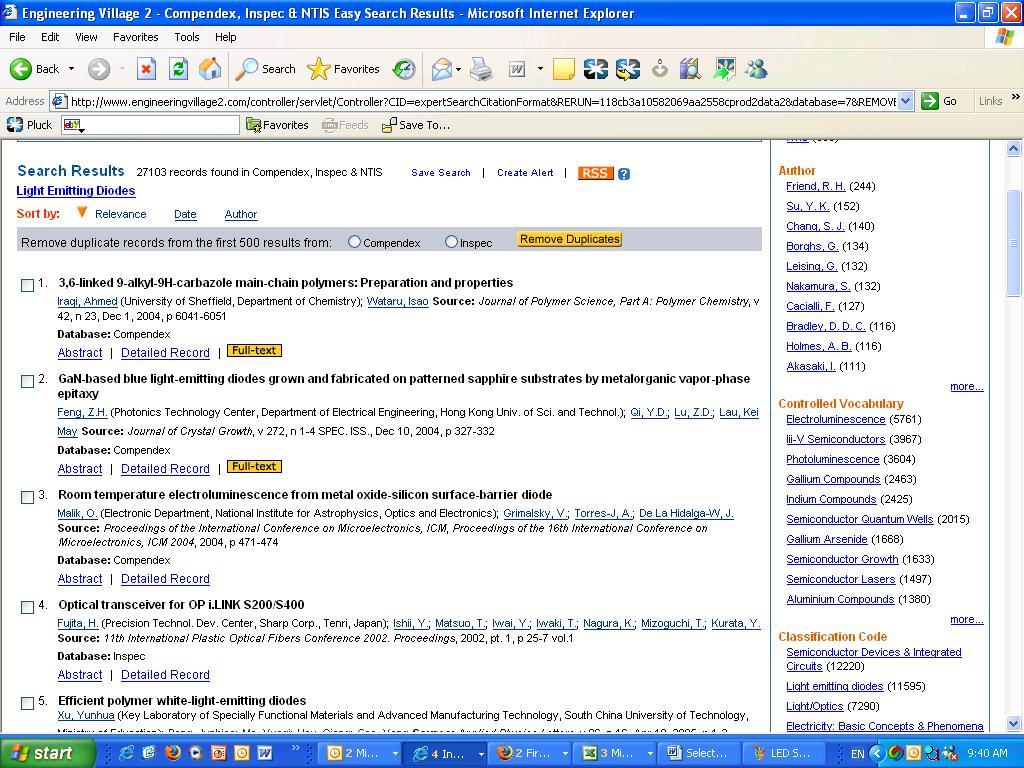Show more Author facet entries
Screen dimensions: 1024x768
pos(967,387)
